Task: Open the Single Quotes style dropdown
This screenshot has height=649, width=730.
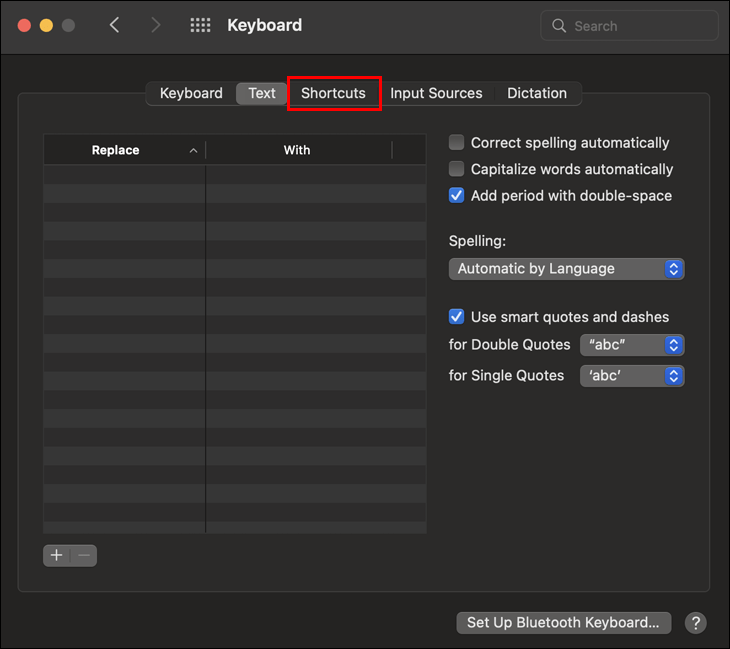Action: [x=632, y=376]
